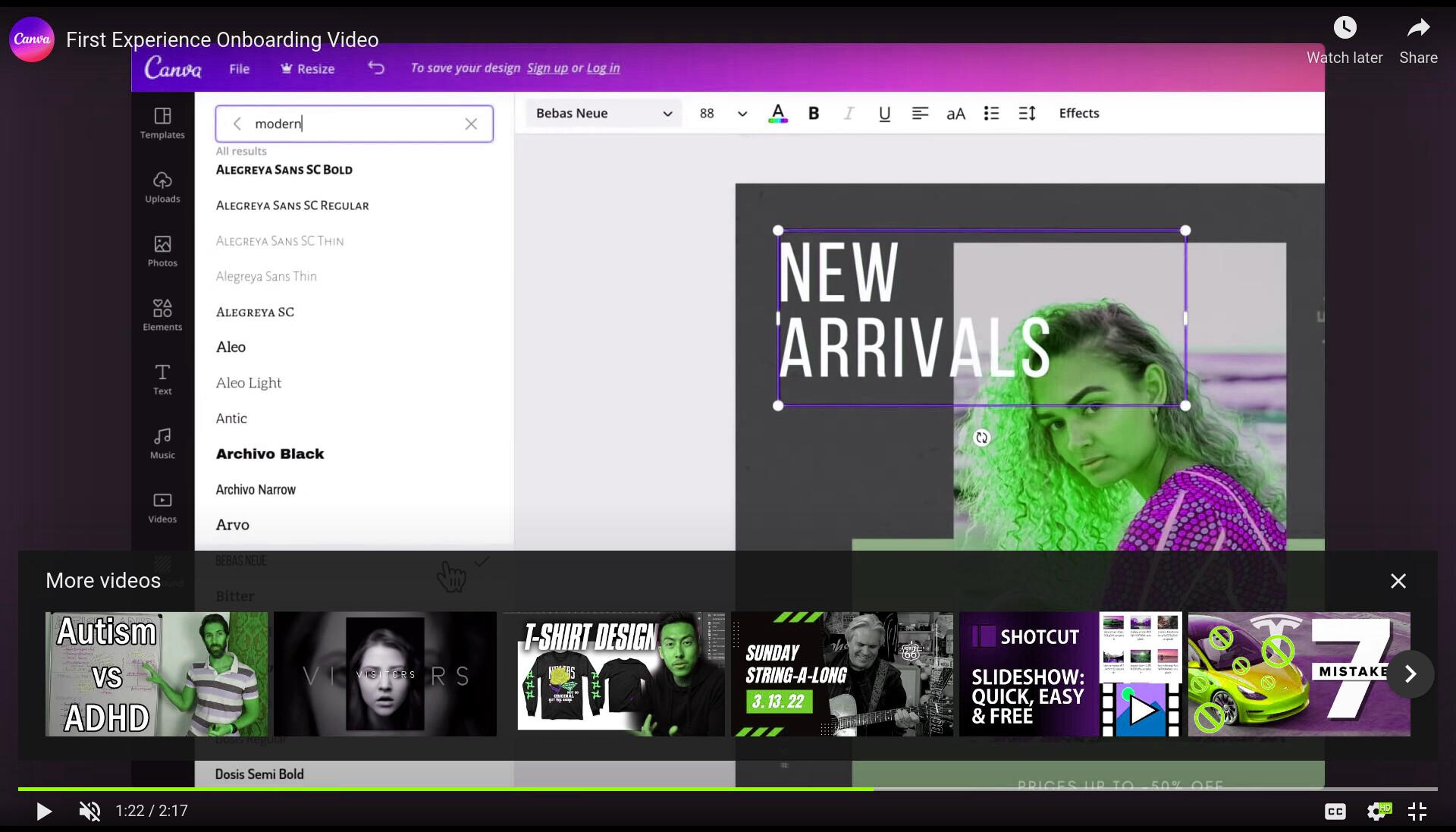The height and width of the screenshot is (832, 1456).
Task: Click the First Experience Onboarding Video title
Action: click(x=222, y=39)
